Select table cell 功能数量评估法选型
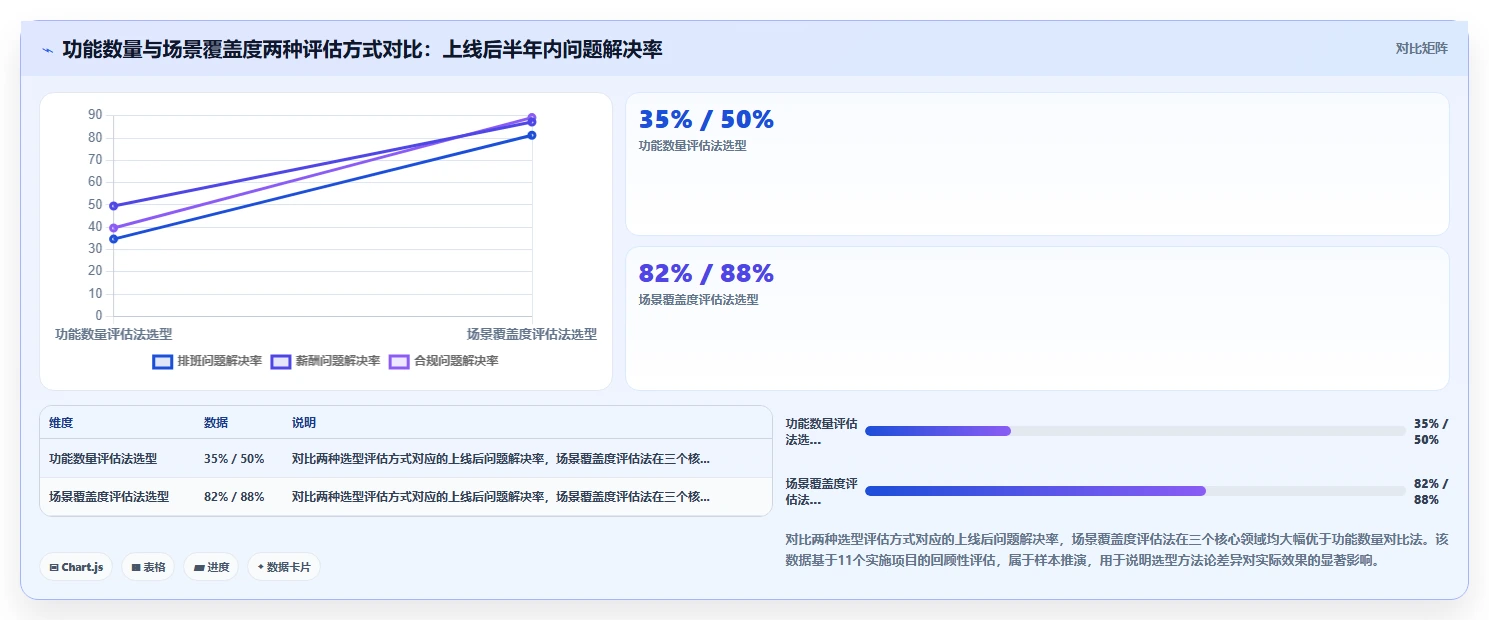Screen dimensions: 1489x620 coord(103,459)
